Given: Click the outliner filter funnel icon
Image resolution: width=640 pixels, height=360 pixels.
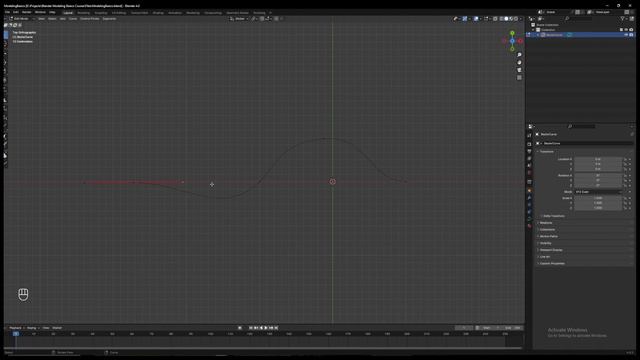Looking at the screenshot, I should [x=622, y=19].
